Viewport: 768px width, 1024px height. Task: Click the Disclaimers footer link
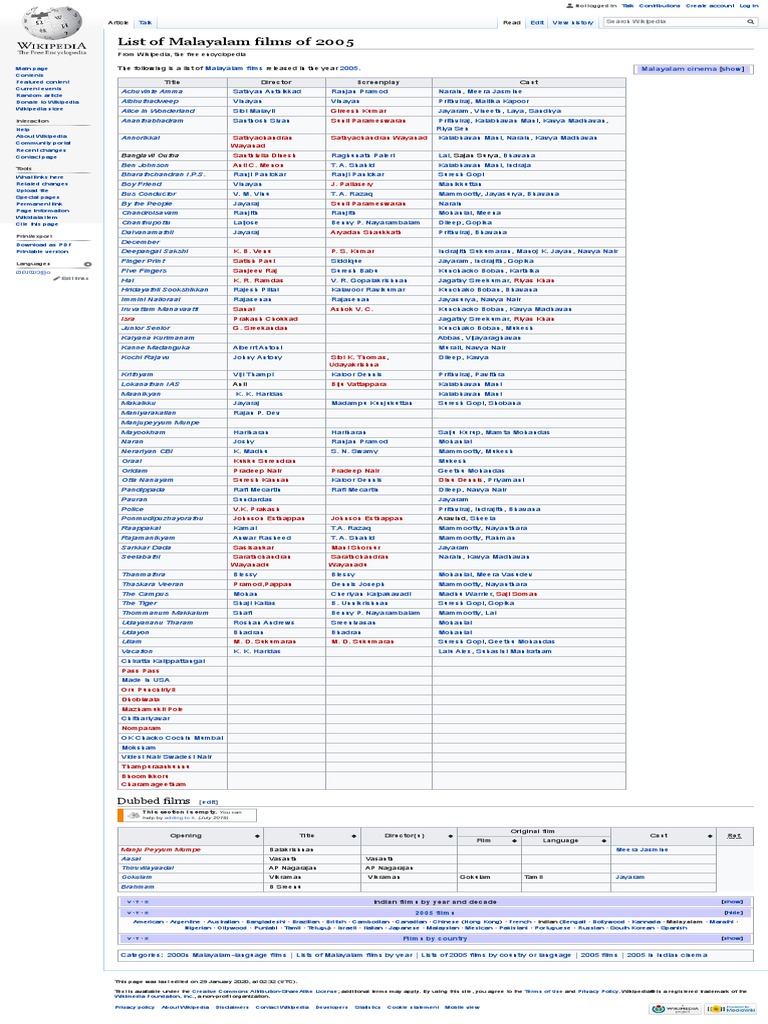232,1008
